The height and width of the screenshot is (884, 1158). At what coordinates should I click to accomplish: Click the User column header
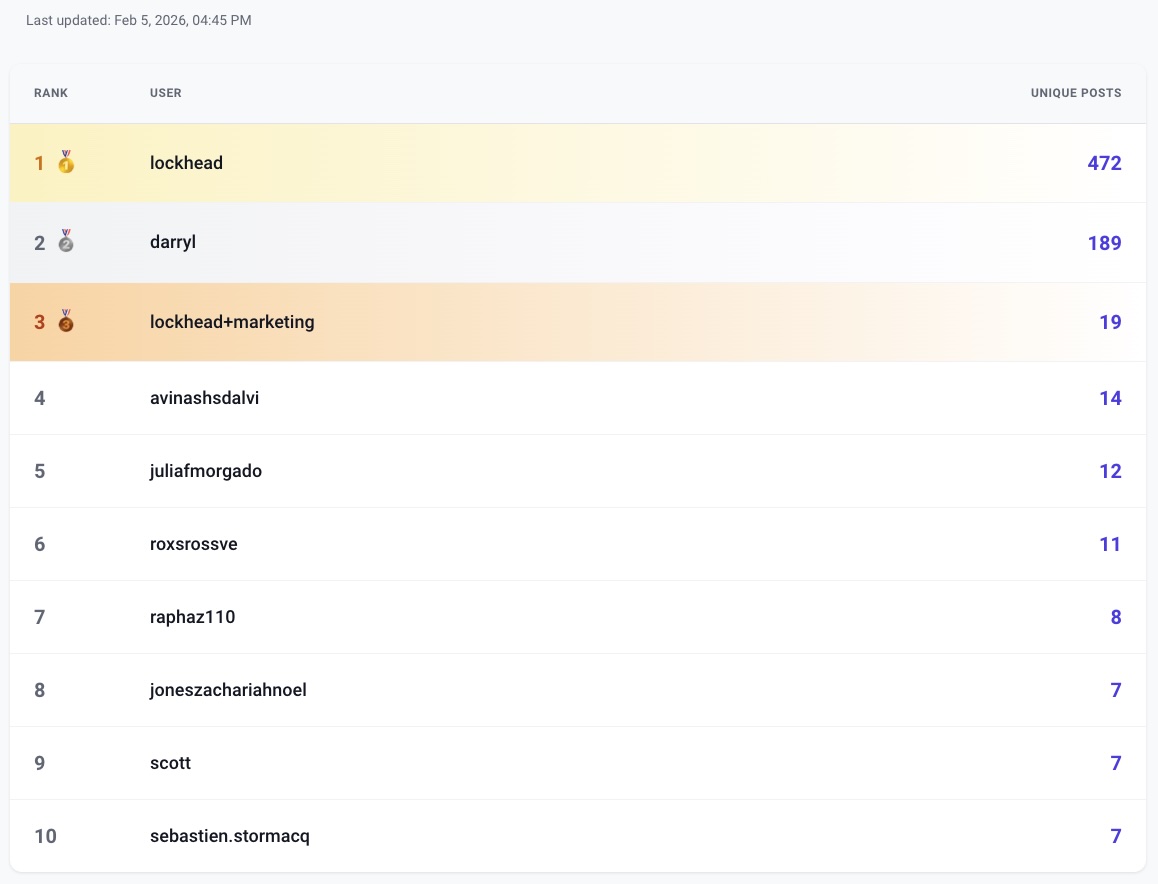166,93
